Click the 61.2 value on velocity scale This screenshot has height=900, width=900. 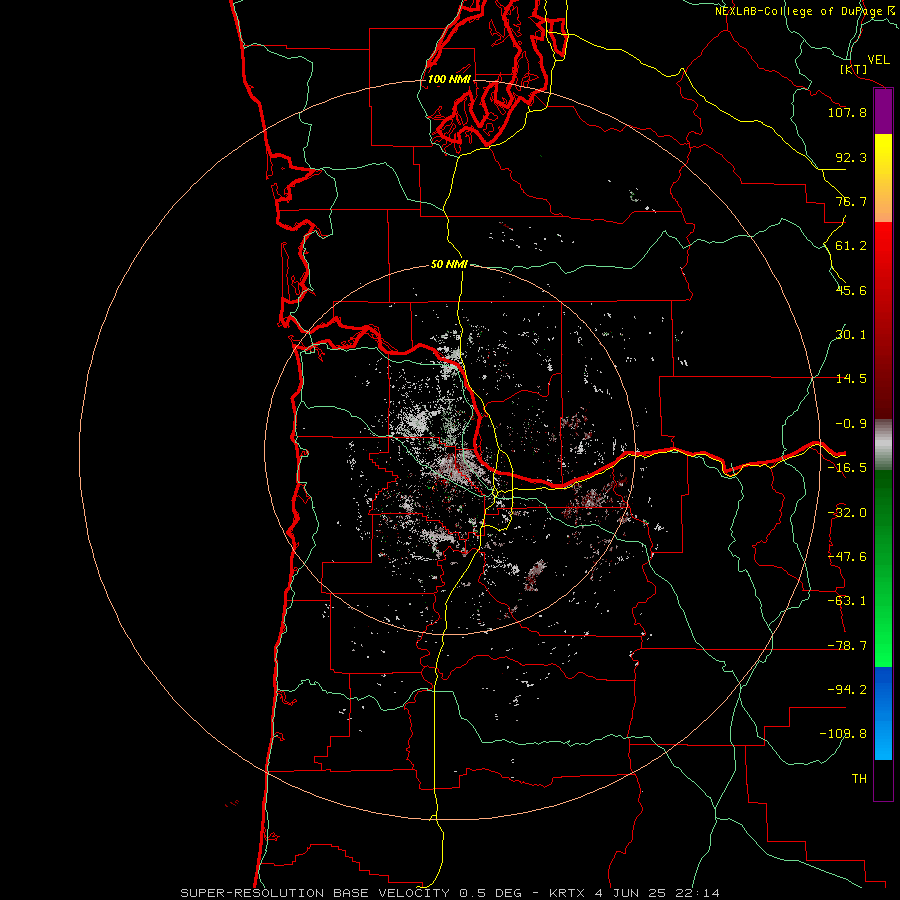[851, 246]
